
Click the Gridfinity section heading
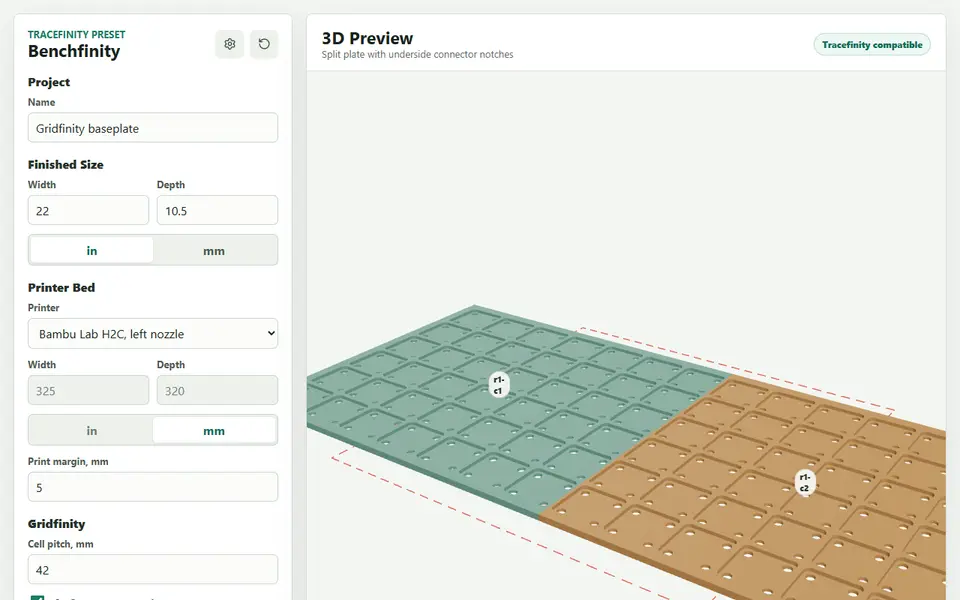[x=56, y=524]
